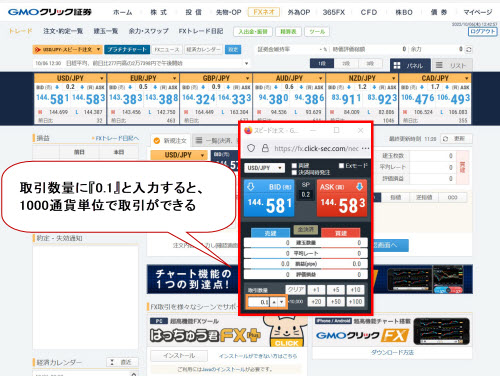
Task: Click the 入出金・振替 button
Action: [253, 32]
